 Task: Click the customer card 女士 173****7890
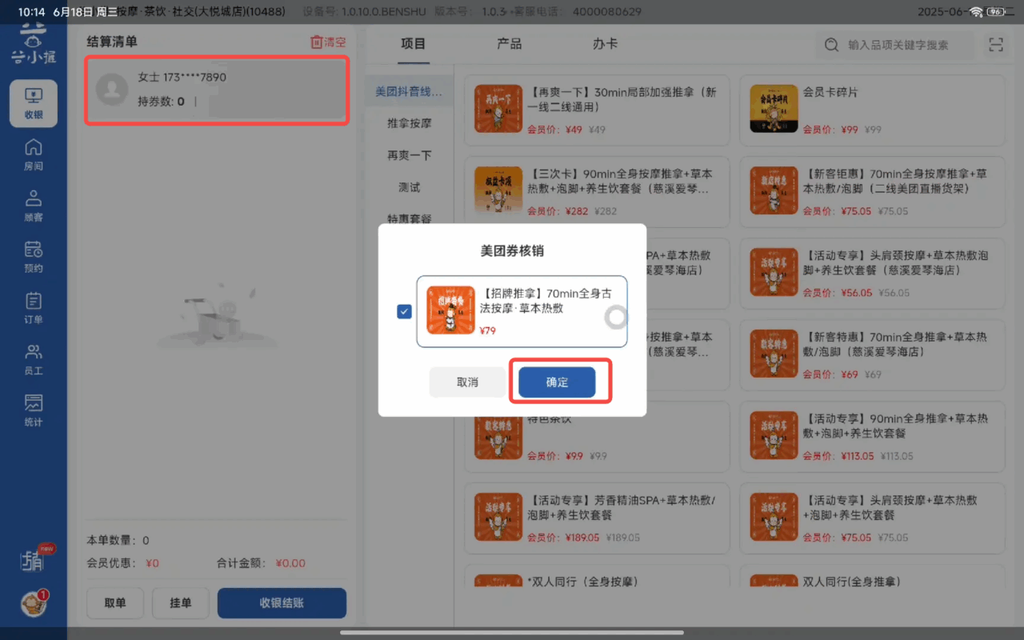(x=217, y=90)
